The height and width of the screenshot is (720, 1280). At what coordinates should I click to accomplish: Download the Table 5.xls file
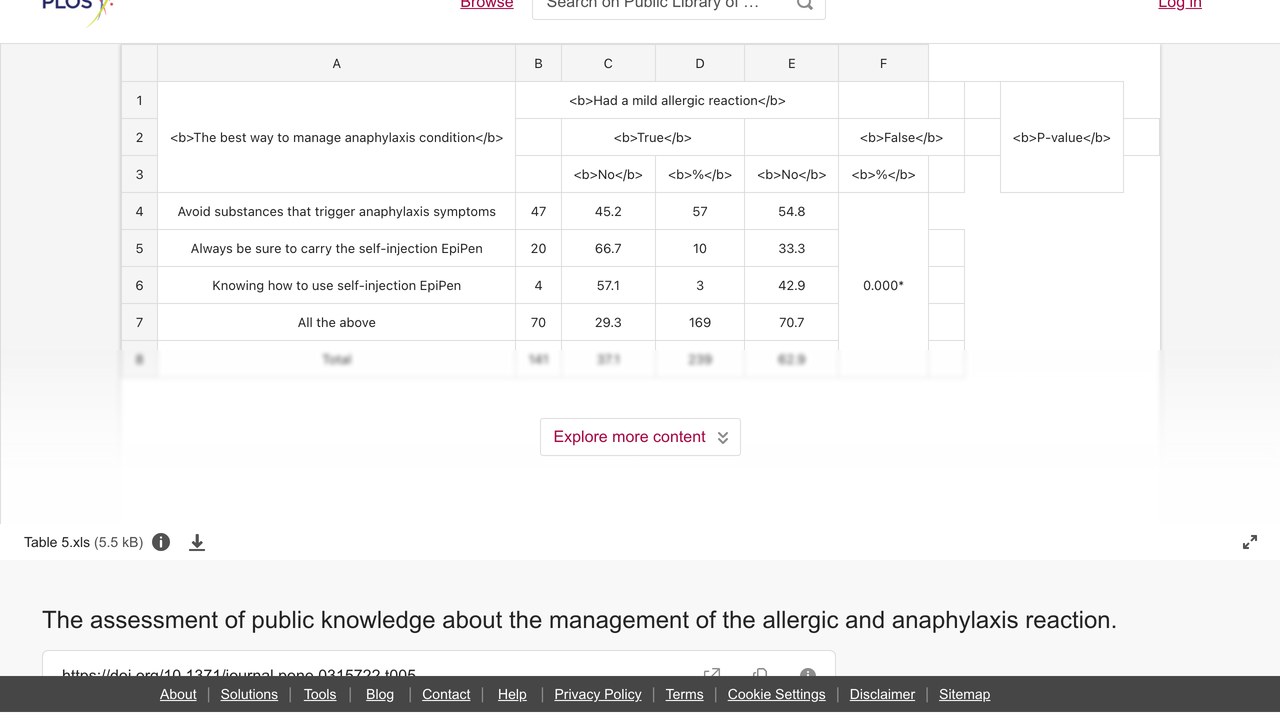click(x=197, y=542)
